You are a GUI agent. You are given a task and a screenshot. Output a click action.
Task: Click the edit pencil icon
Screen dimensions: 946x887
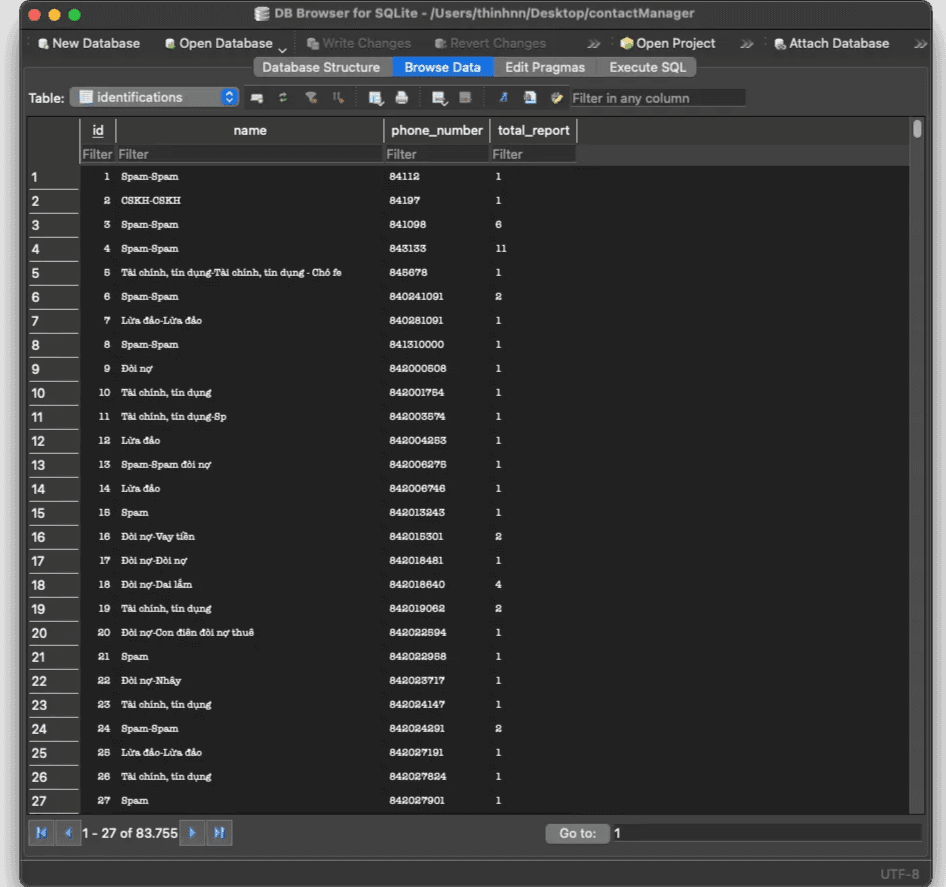pos(556,98)
